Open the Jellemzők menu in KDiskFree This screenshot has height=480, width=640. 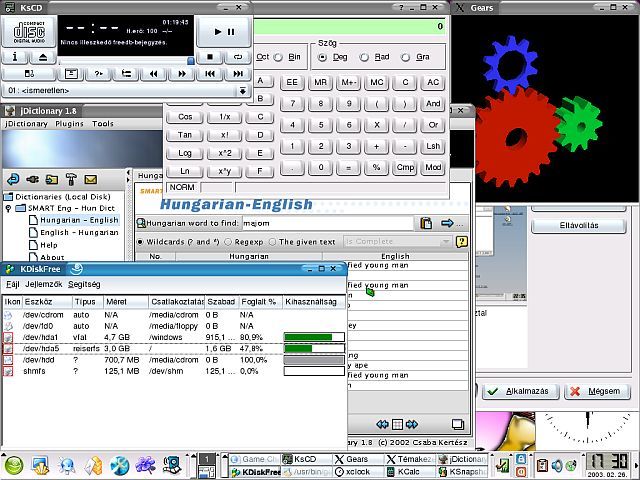point(43,285)
